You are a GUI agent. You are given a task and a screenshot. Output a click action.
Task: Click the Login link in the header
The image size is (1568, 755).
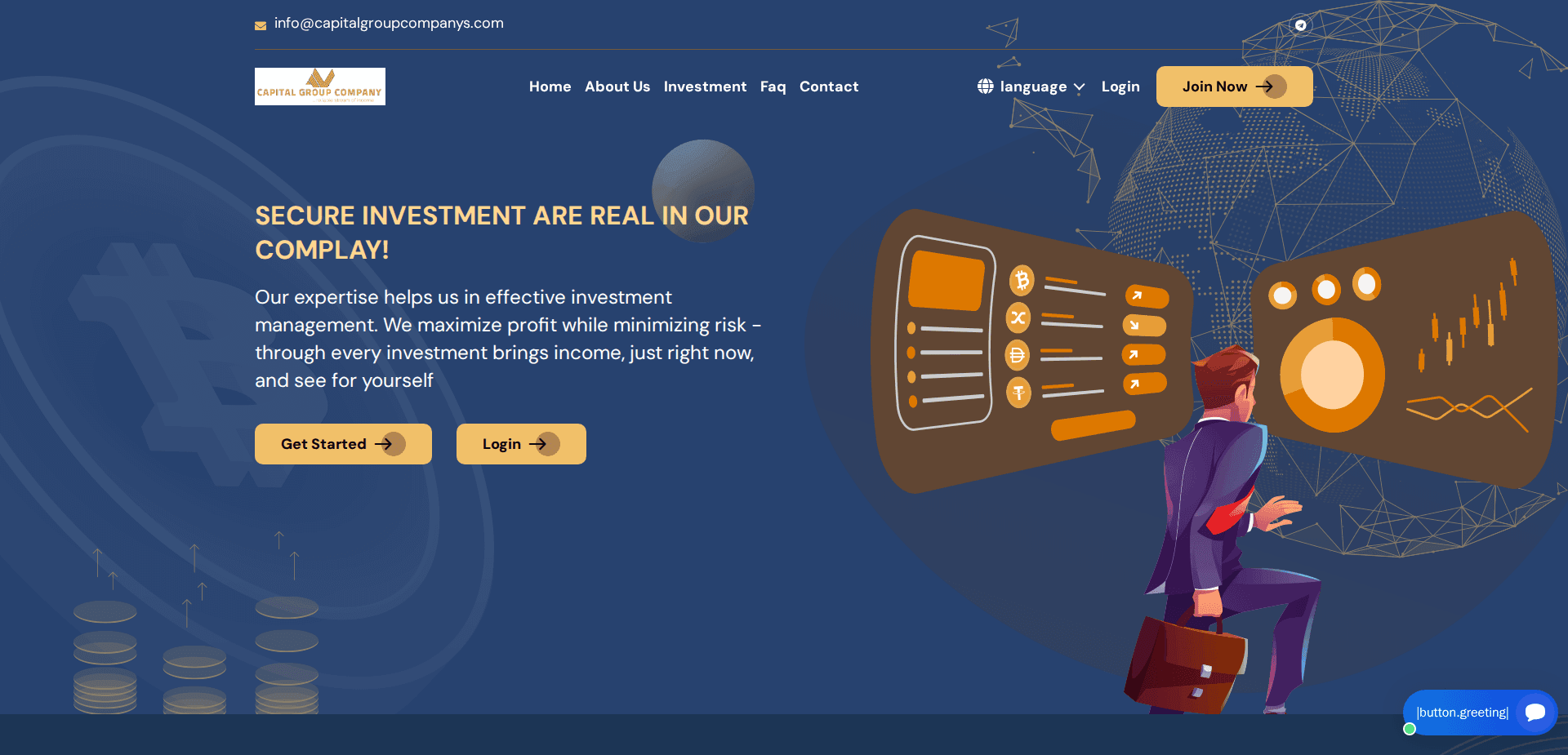click(x=1120, y=87)
